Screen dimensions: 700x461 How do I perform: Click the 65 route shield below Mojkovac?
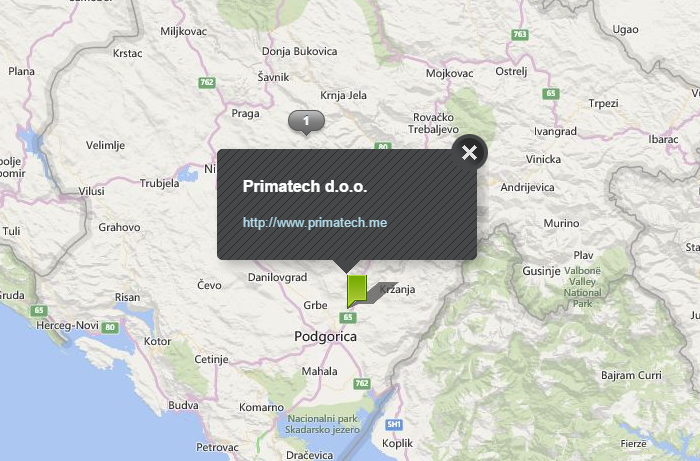click(549, 93)
